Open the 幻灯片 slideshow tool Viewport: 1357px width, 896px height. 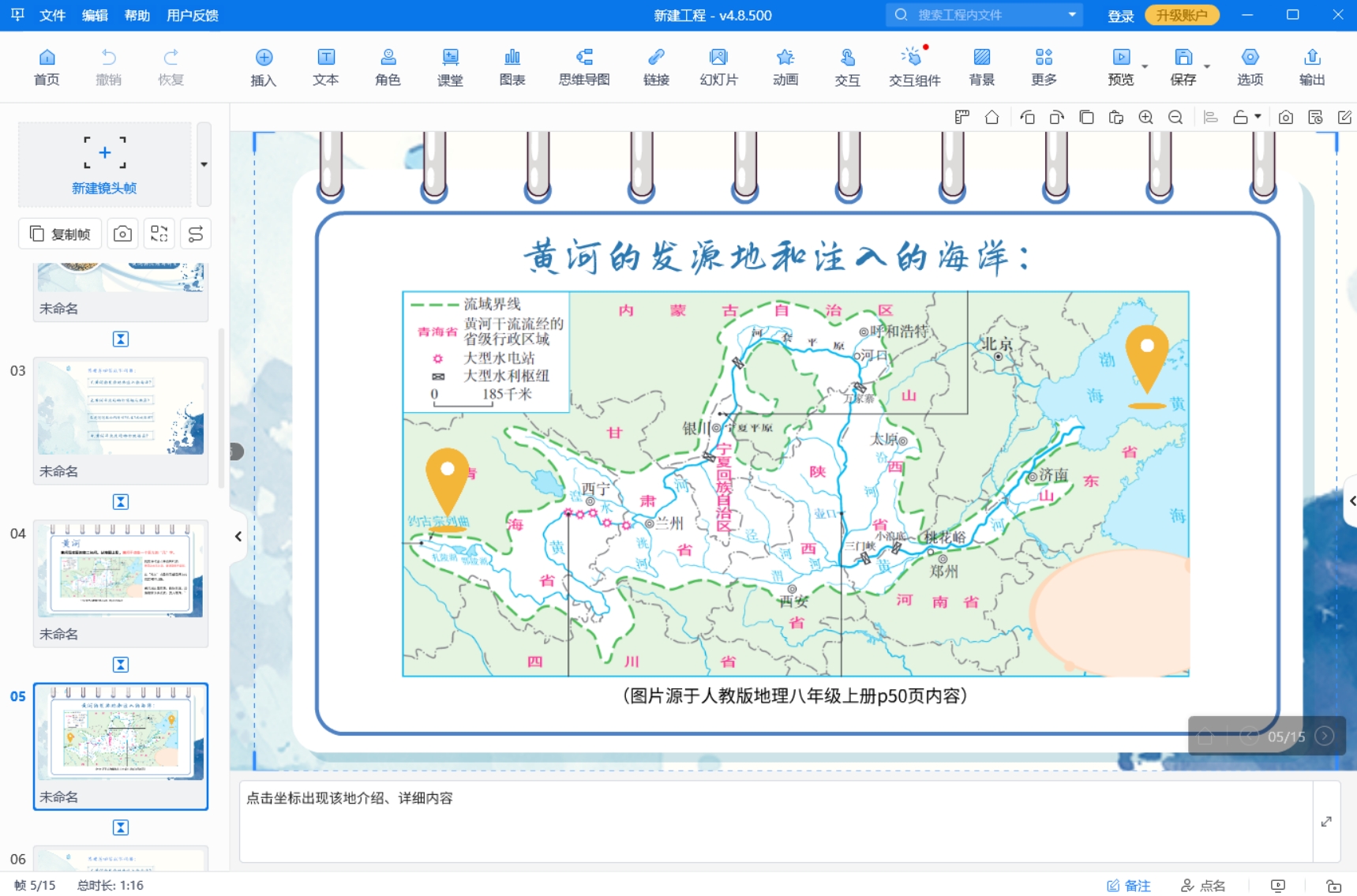click(718, 67)
